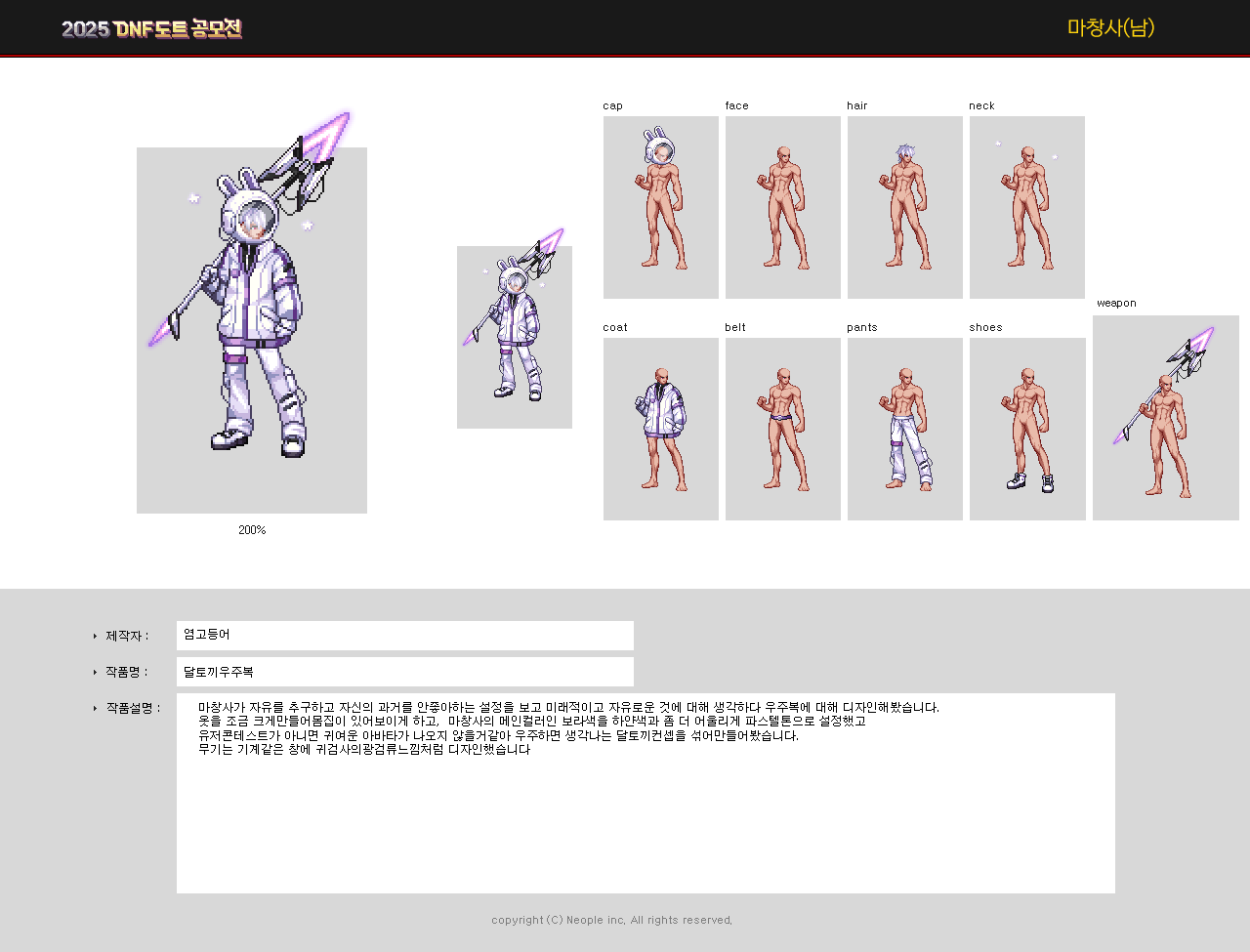Open the shoes part thumbnail

1027,429
